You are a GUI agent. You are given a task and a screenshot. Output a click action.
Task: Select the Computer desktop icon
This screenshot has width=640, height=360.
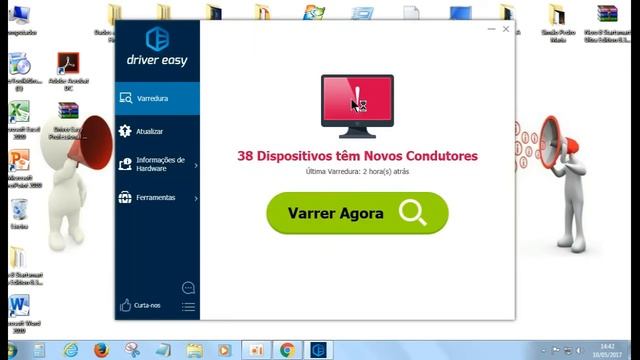(x=19, y=20)
